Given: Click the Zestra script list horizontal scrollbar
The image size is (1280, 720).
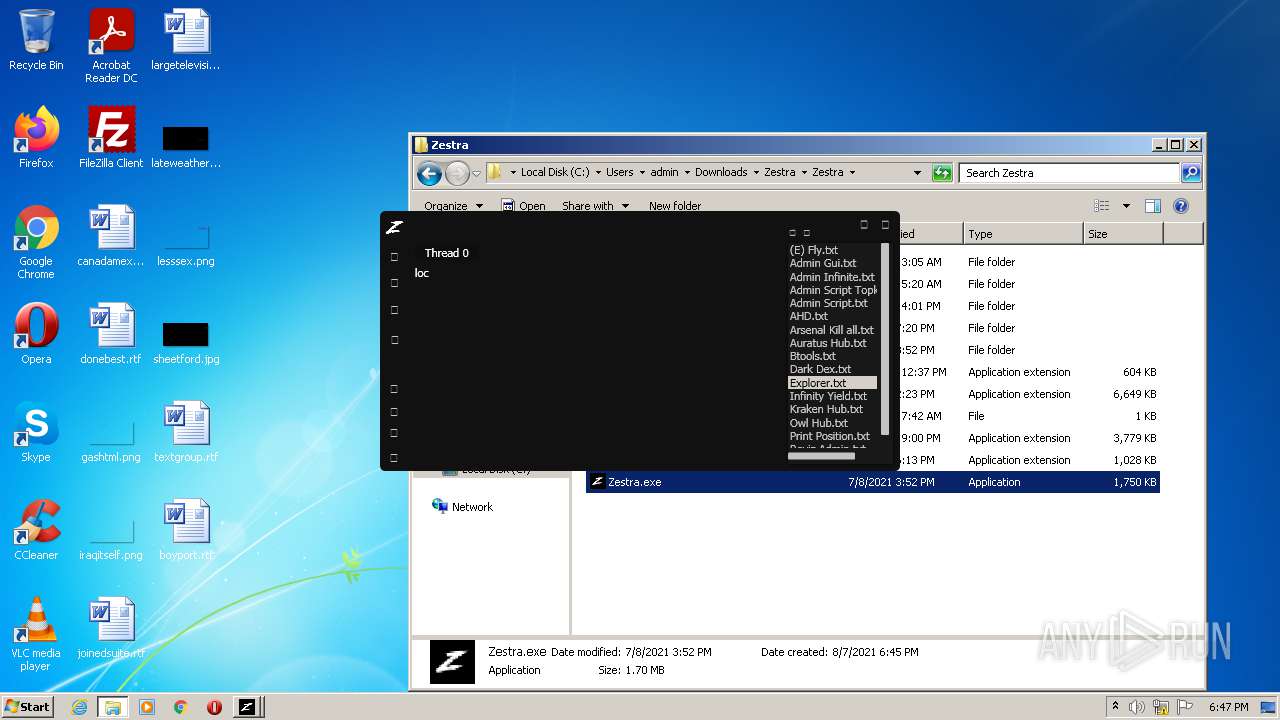Looking at the screenshot, I should (x=821, y=456).
